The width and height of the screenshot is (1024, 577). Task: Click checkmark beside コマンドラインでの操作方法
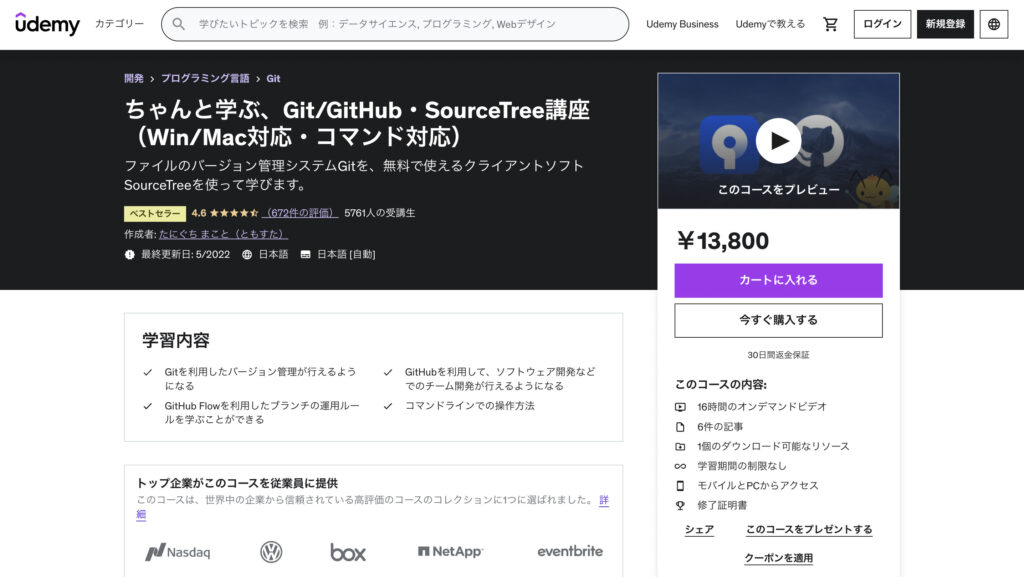[388, 406]
